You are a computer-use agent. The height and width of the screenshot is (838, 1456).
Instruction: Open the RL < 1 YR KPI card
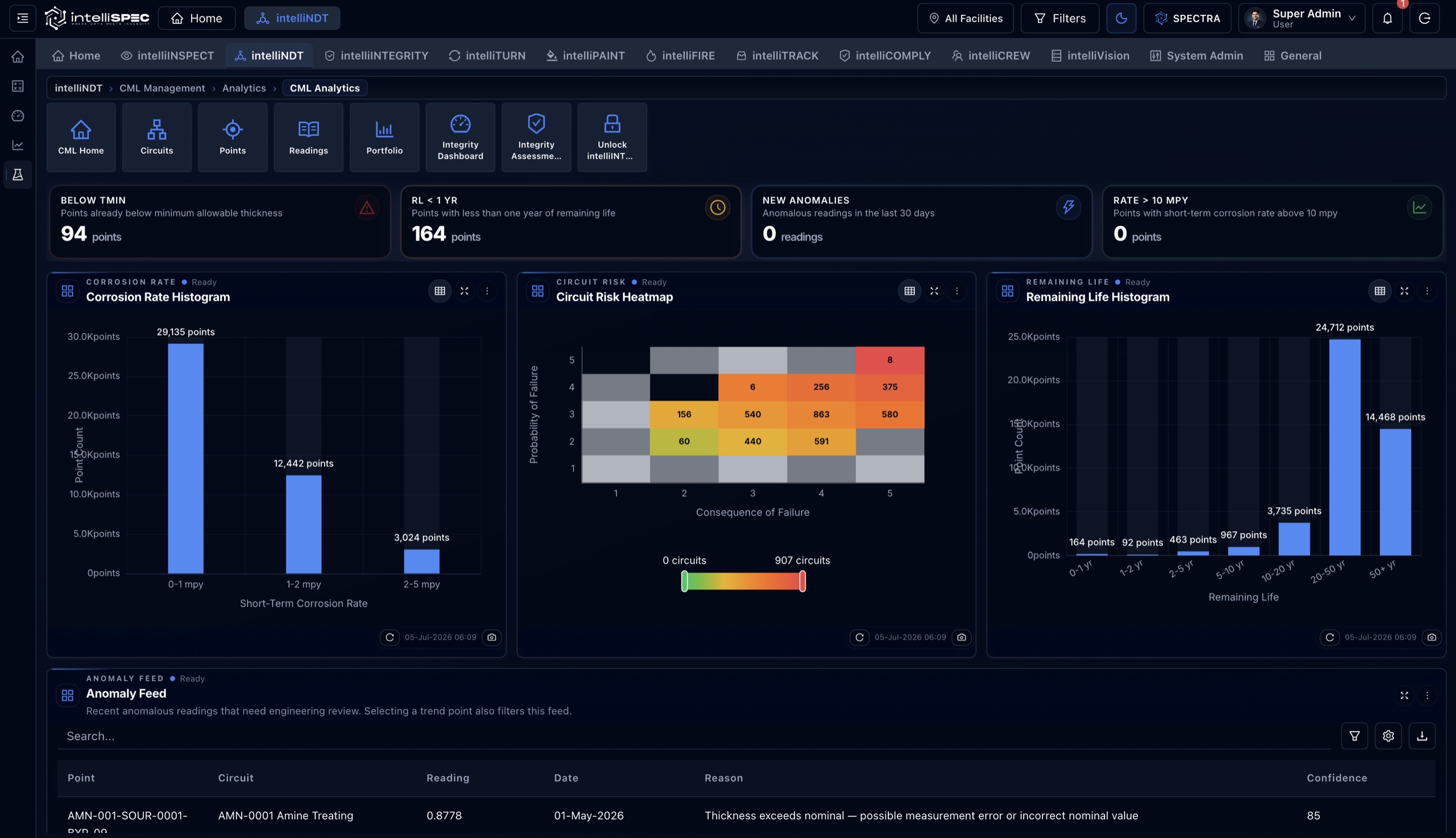pos(570,222)
